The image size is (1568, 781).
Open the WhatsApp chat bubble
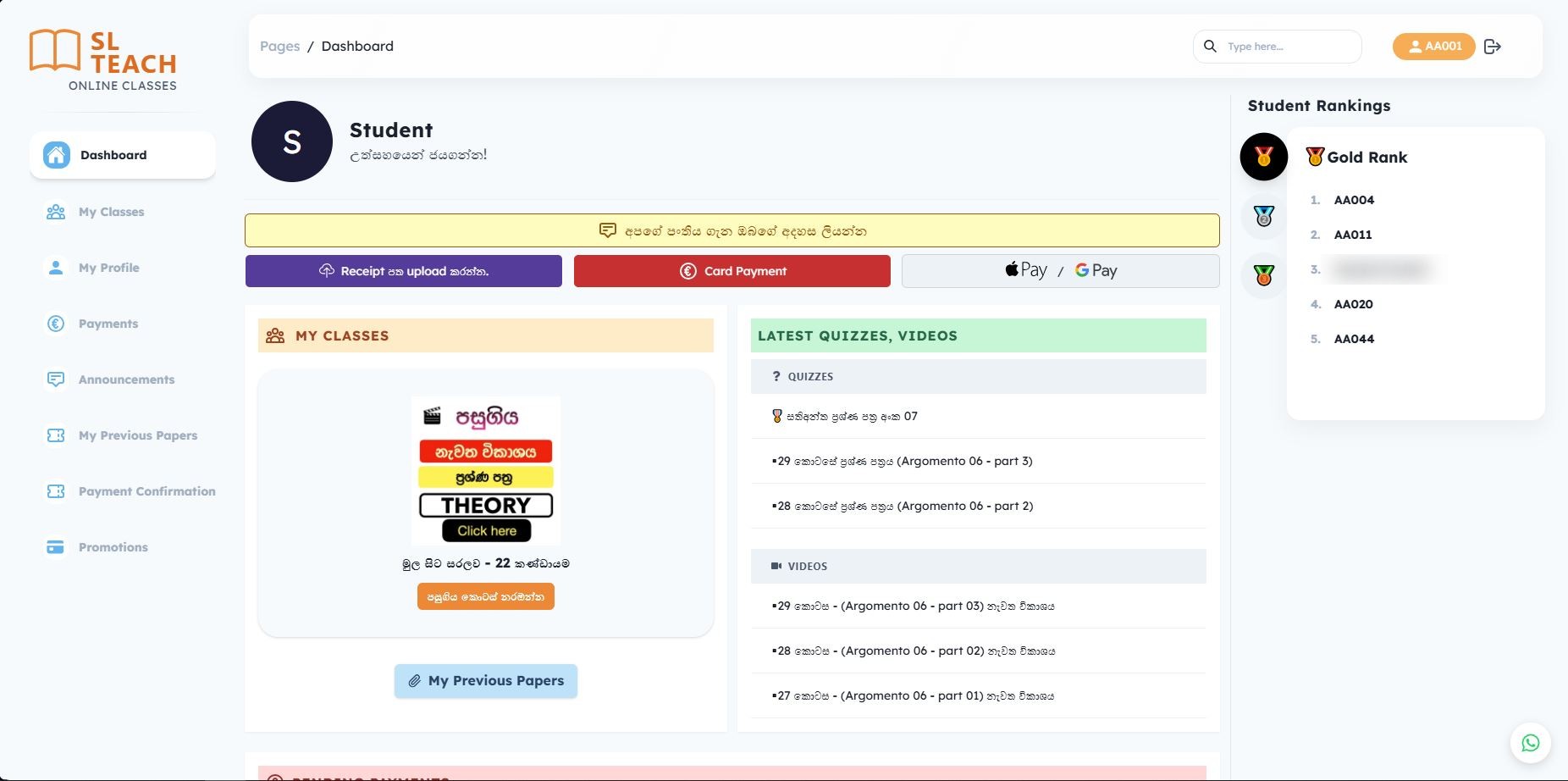tap(1531, 743)
